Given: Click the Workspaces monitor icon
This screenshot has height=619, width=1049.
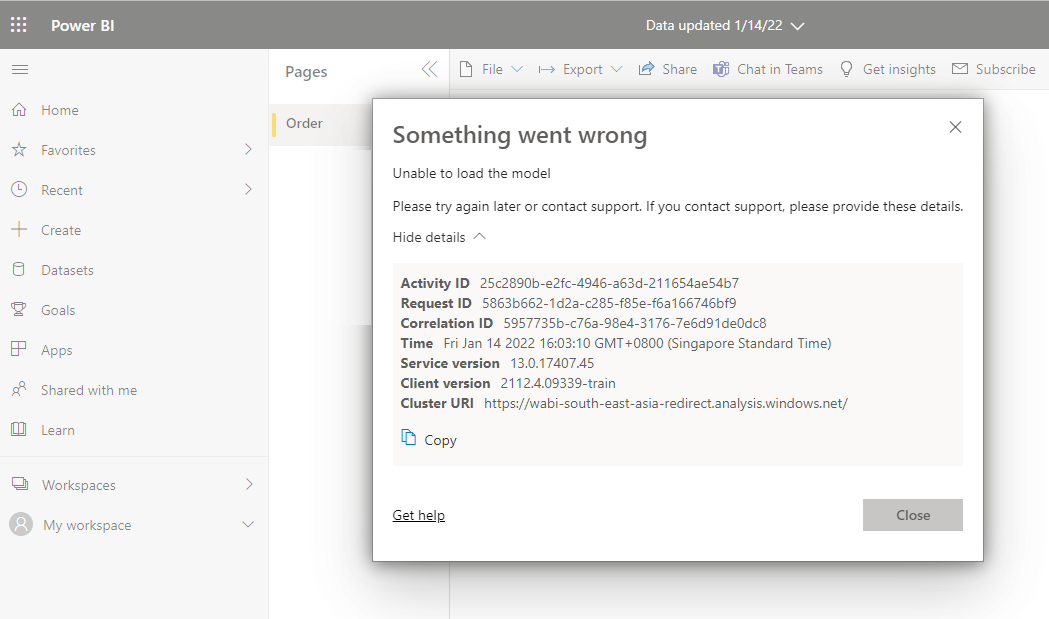Looking at the screenshot, I should (x=20, y=484).
